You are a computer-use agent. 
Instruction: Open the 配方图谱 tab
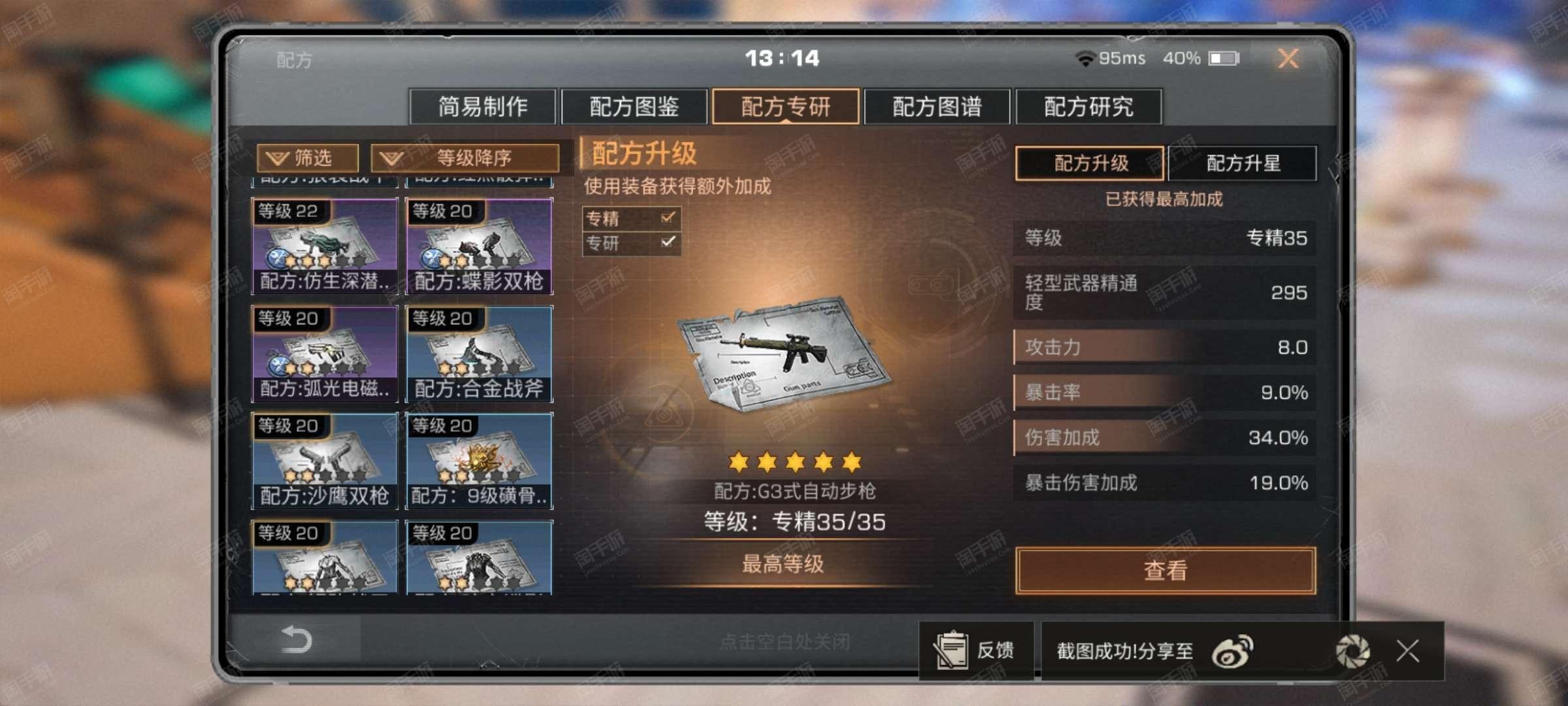point(937,107)
